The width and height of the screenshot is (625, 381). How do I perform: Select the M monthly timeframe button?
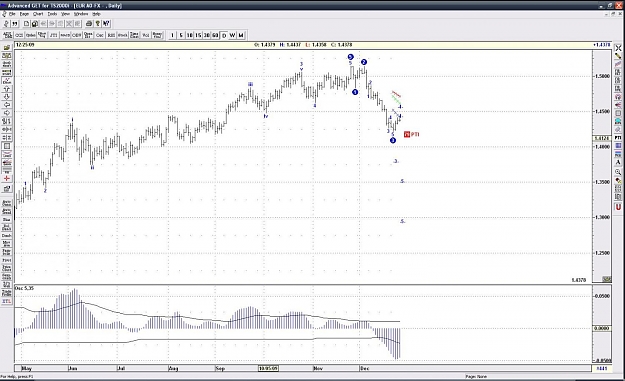241,35
